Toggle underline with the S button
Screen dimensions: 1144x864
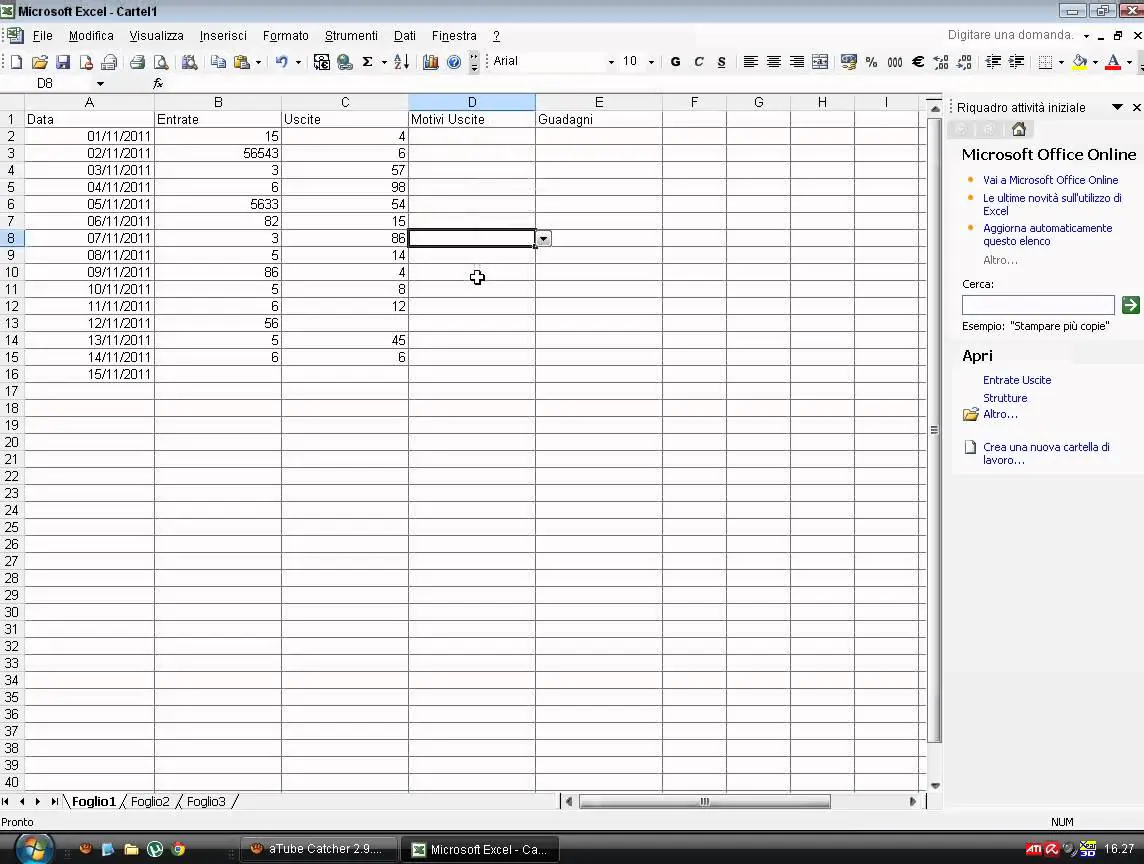721,62
